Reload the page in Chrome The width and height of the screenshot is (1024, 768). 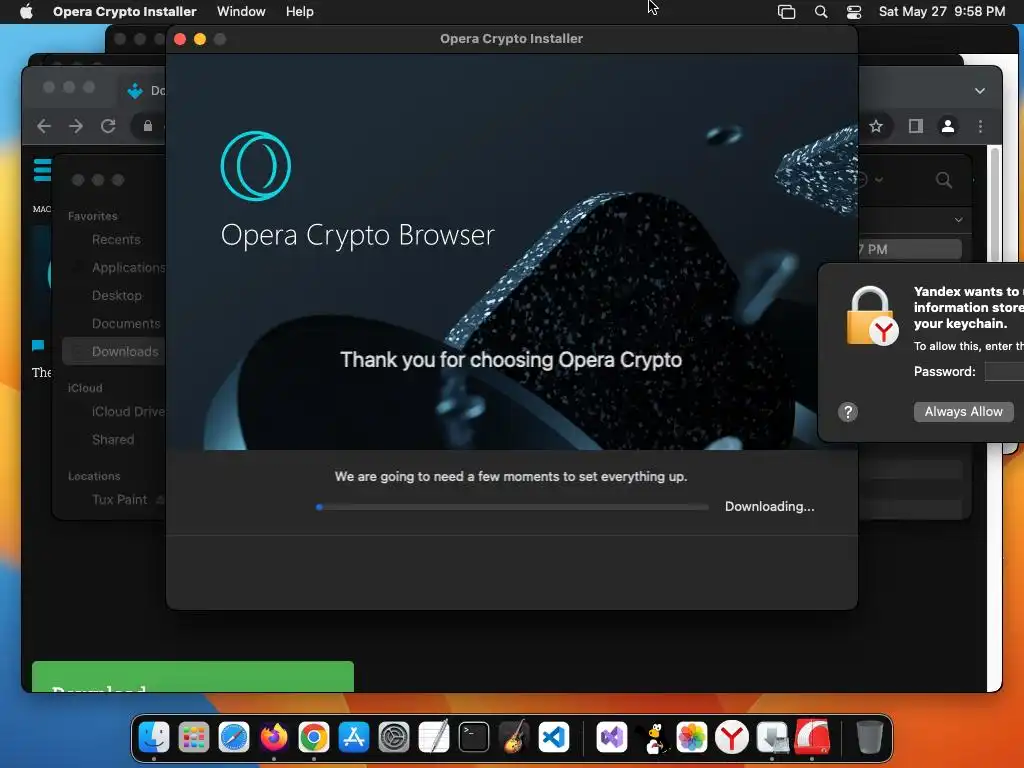[108, 125]
